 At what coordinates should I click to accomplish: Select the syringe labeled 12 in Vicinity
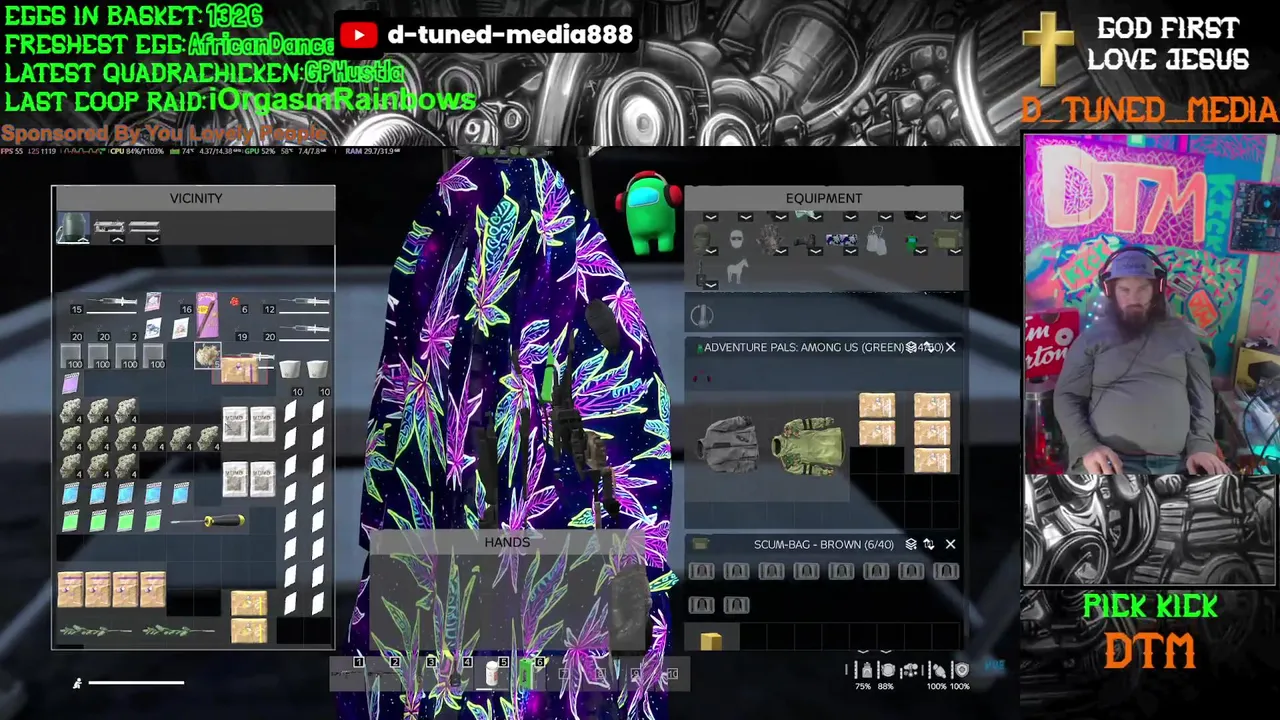[305, 302]
